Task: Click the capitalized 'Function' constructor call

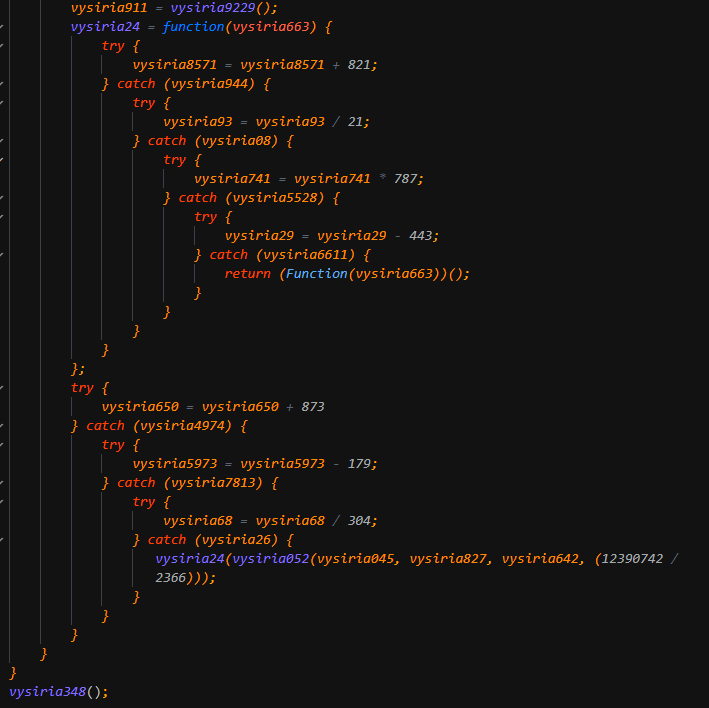Action: click(316, 274)
